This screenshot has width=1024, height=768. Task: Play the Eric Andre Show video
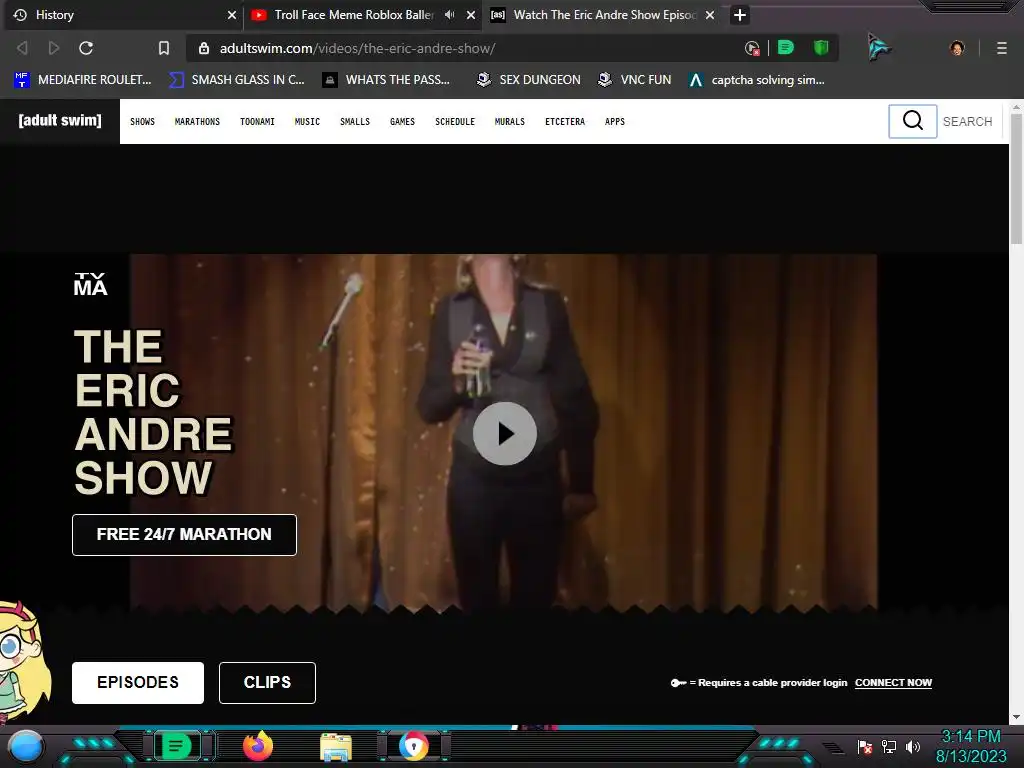tap(505, 434)
